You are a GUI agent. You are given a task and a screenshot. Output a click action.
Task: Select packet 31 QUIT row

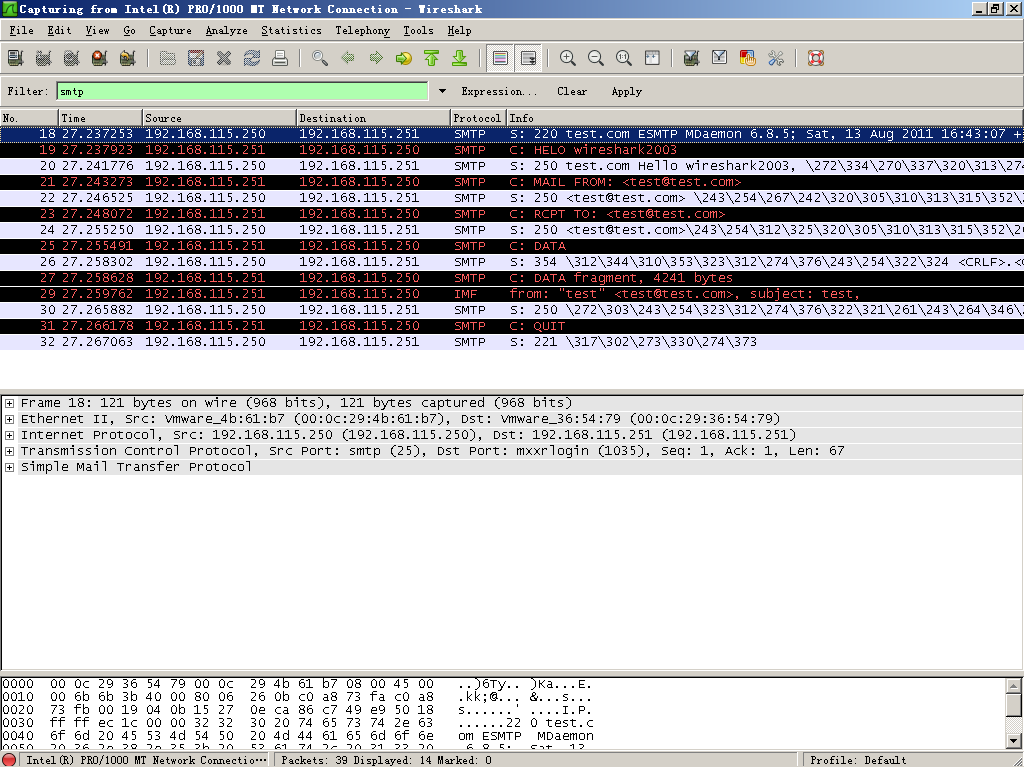pos(512,326)
